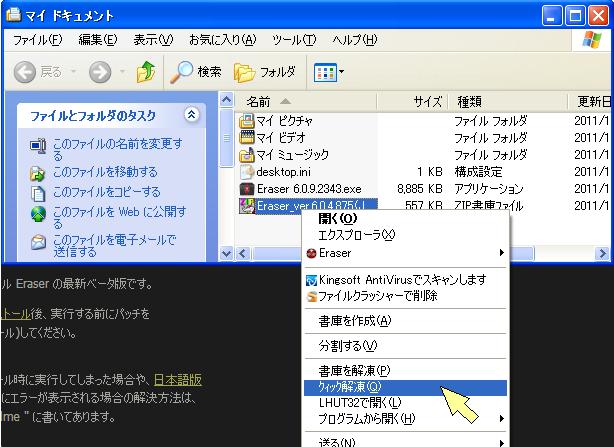Select the 'Eraser 6.0.9.2343.exe' file name
Image resolution: width=614 pixels, height=447 pixels.
(309, 189)
